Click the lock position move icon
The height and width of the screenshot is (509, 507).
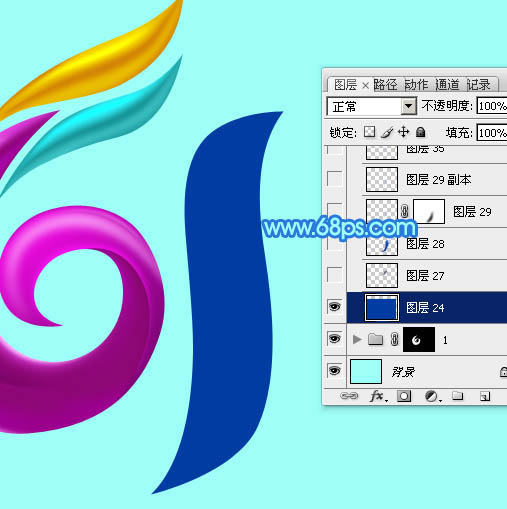pyautogui.click(x=403, y=132)
